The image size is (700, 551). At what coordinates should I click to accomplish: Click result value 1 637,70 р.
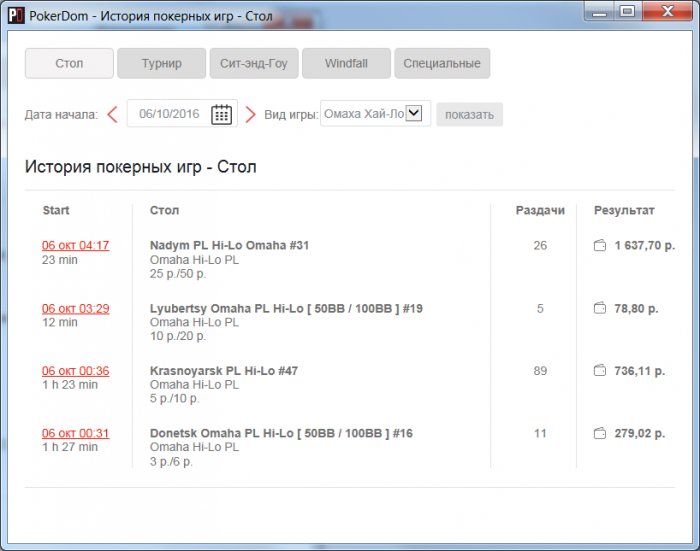click(x=645, y=245)
